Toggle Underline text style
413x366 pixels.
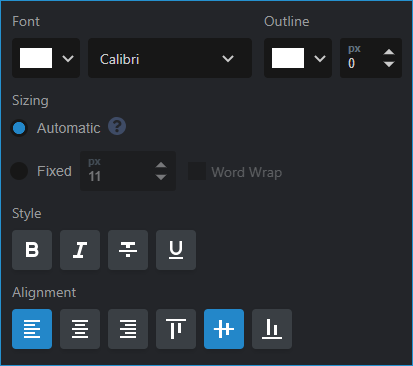click(176, 250)
